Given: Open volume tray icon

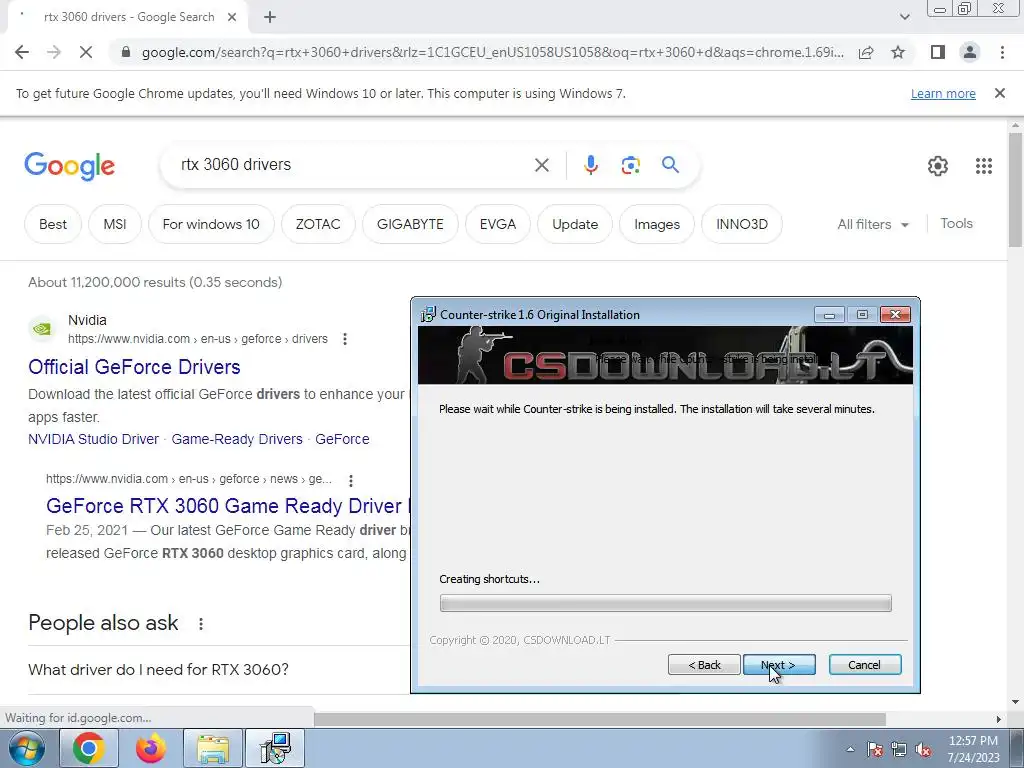Looking at the screenshot, I should click(x=923, y=749).
